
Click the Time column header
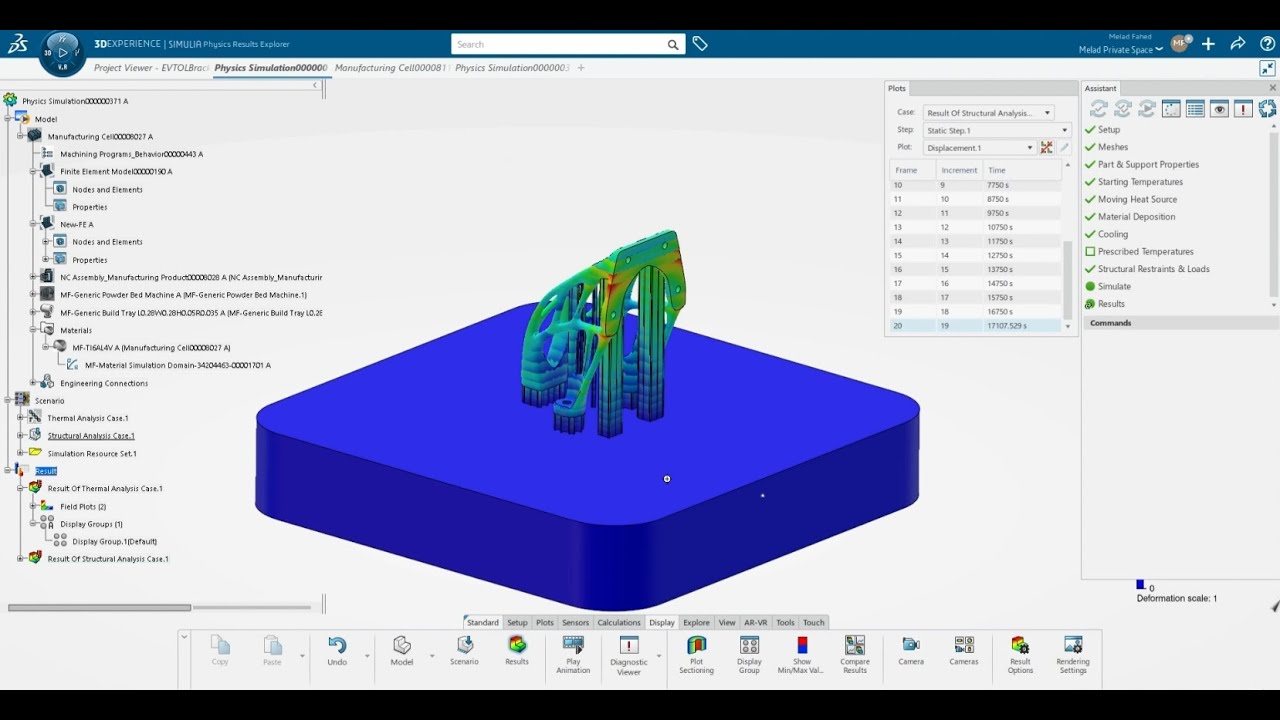1021,170
